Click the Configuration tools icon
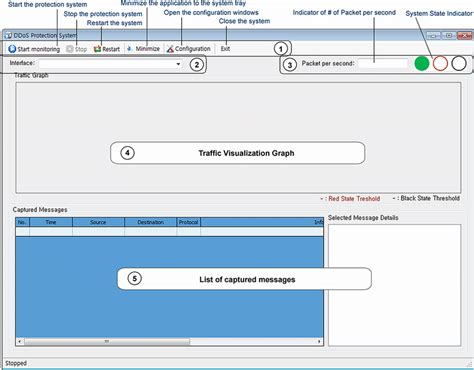This screenshot has width=474, height=370. (170, 49)
